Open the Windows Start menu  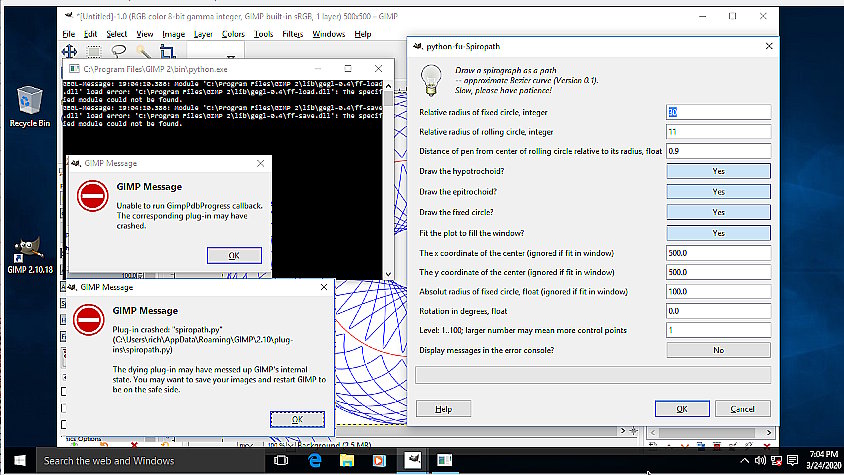click(20, 460)
